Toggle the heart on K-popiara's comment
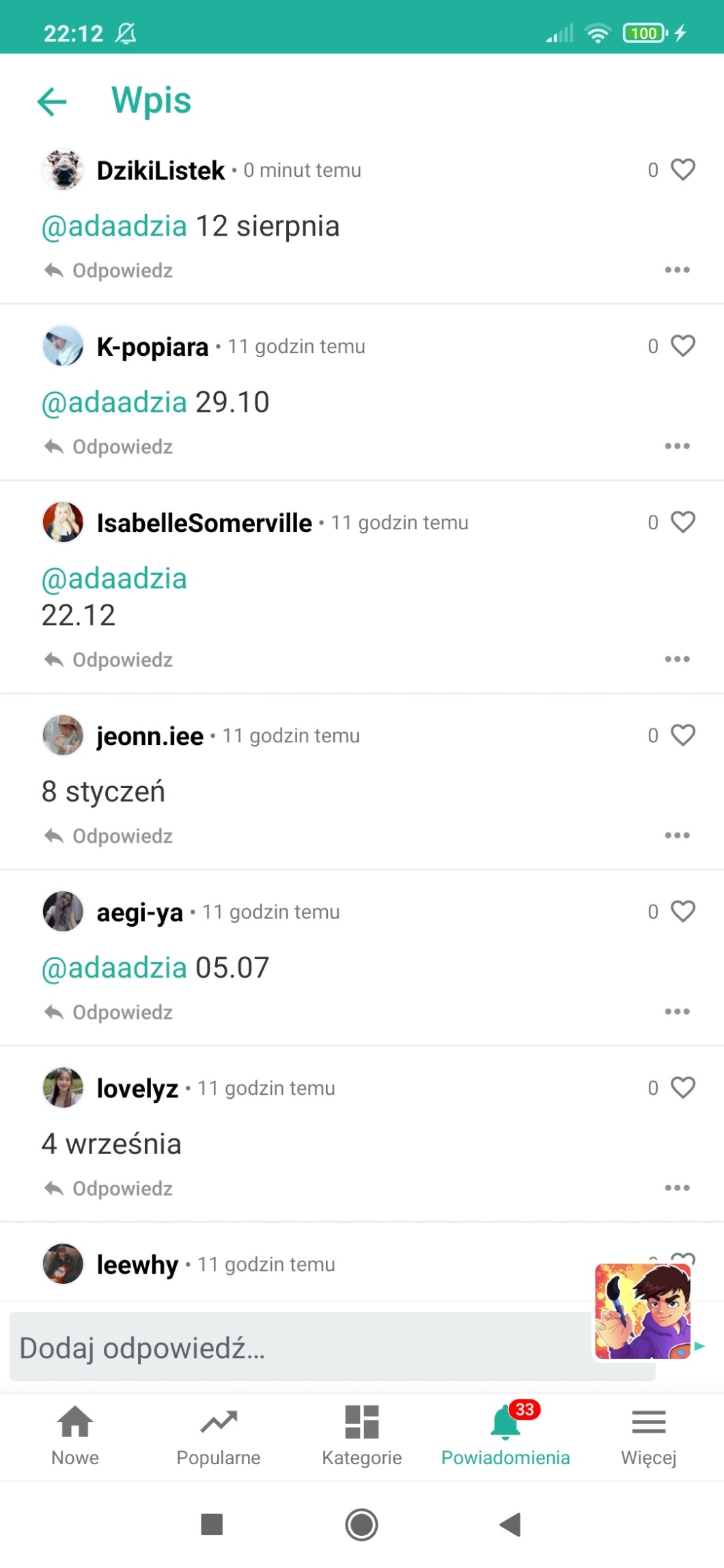 point(682,346)
